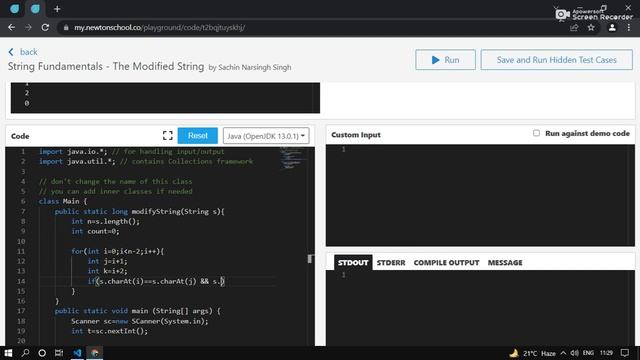640x360 pixels.
Task: Click the 'class Main {' line
Action: [63, 201]
